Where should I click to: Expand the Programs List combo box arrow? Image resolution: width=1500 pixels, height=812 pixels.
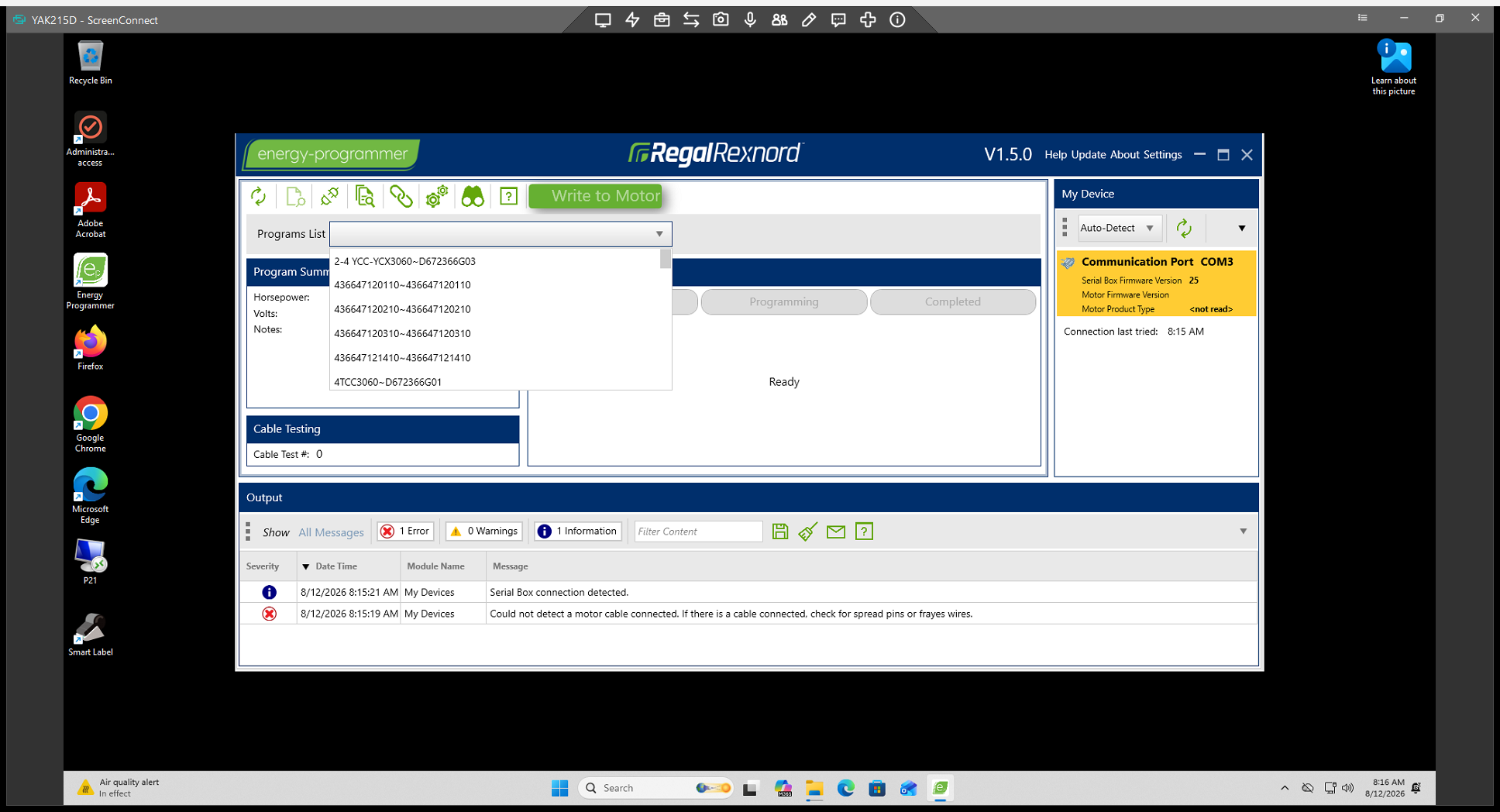[659, 234]
